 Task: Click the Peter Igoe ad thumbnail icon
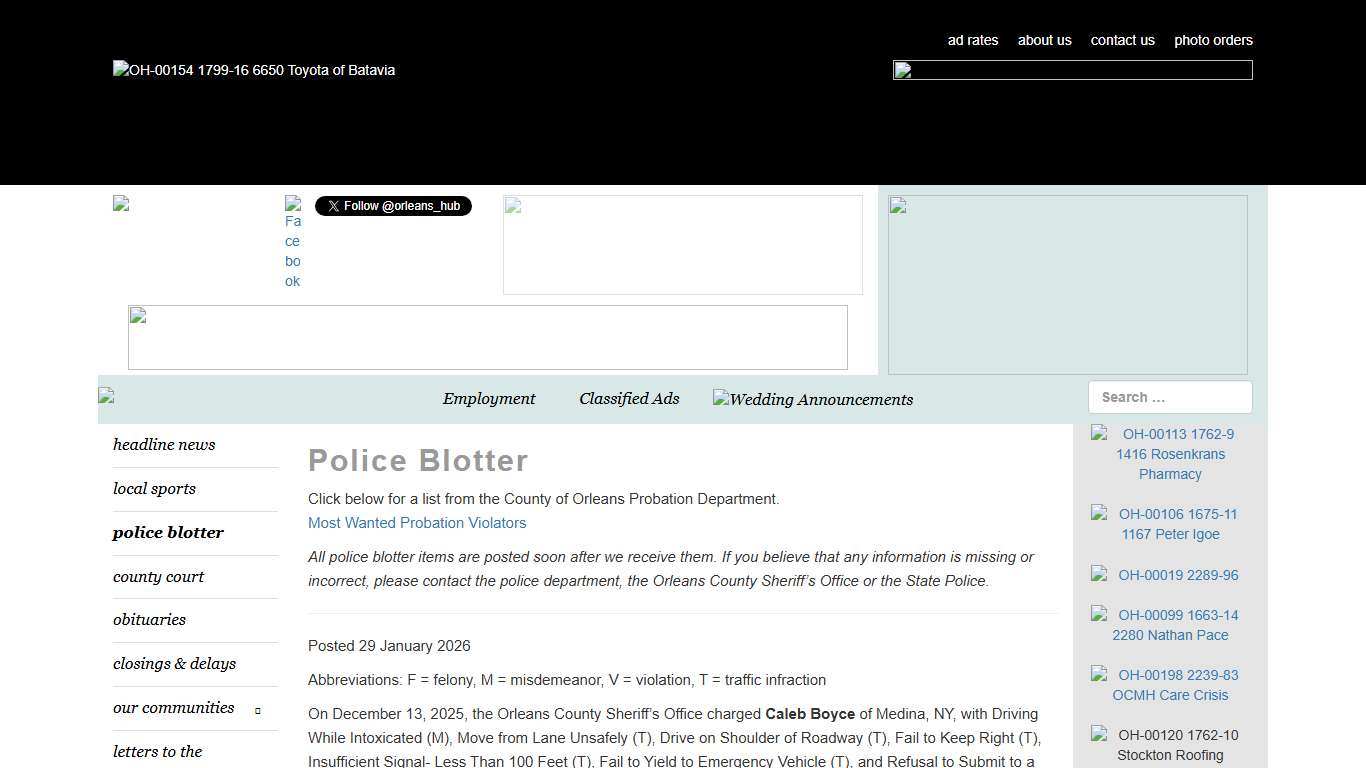(x=1099, y=515)
